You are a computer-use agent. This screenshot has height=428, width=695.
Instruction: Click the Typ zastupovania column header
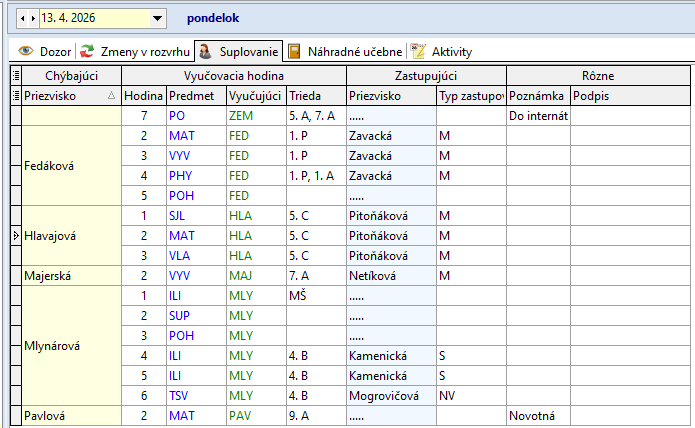(470, 96)
